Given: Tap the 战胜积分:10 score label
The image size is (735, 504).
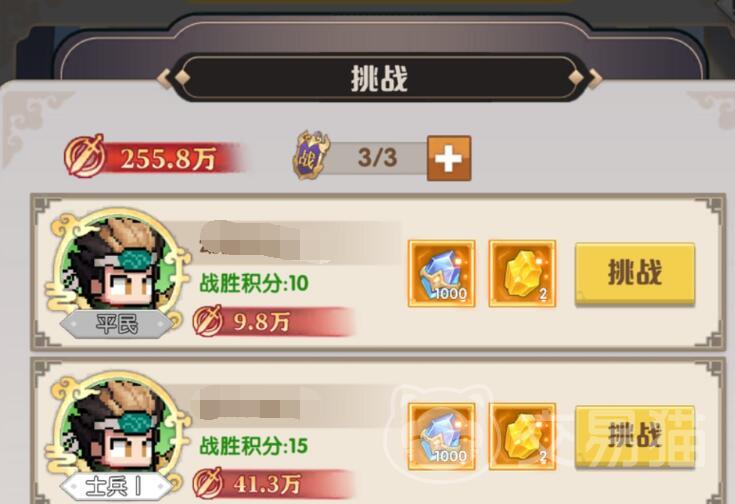Looking at the screenshot, I should (x=254, y=284).
